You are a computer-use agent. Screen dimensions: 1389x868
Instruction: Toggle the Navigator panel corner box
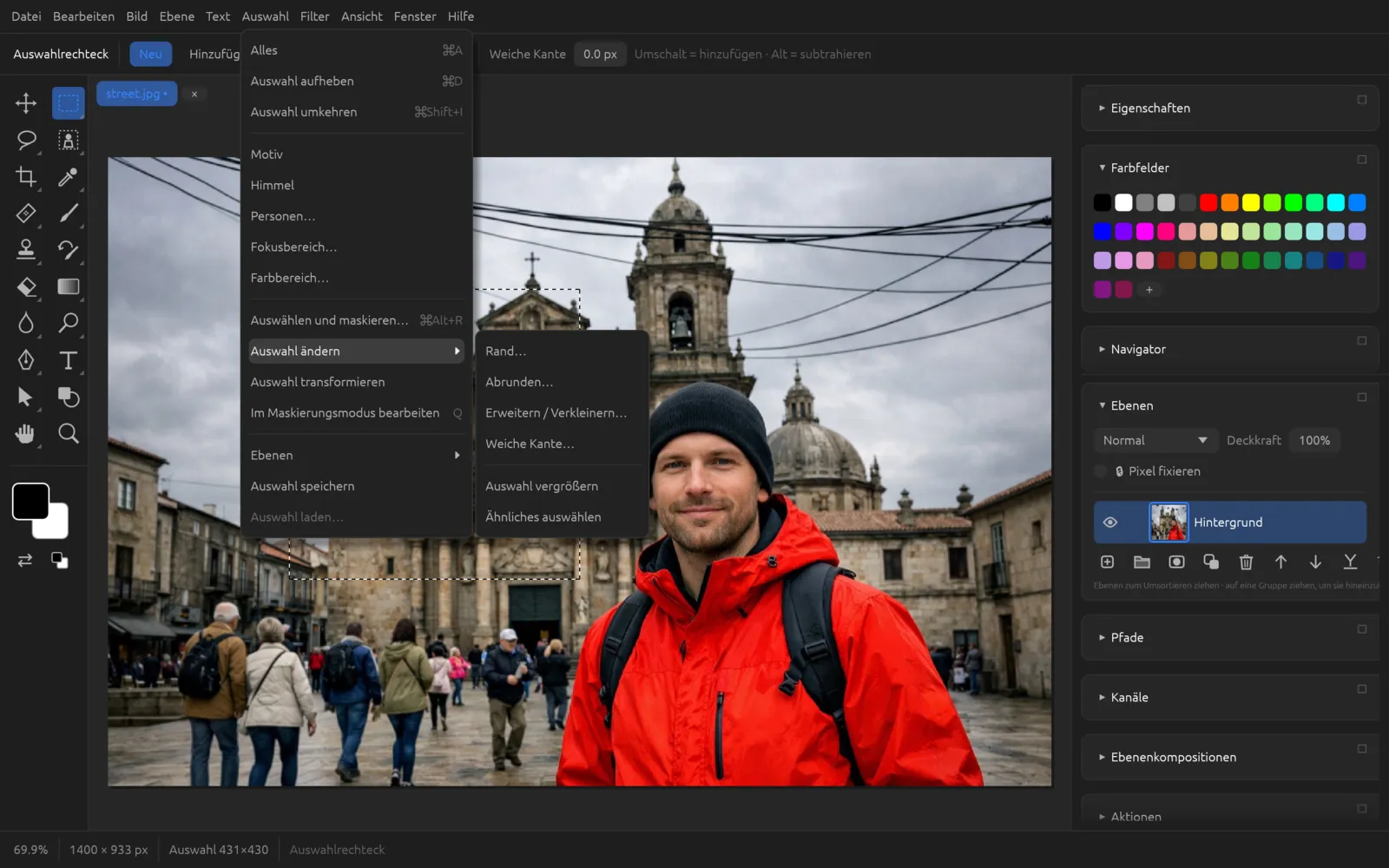pos(1361,341)
